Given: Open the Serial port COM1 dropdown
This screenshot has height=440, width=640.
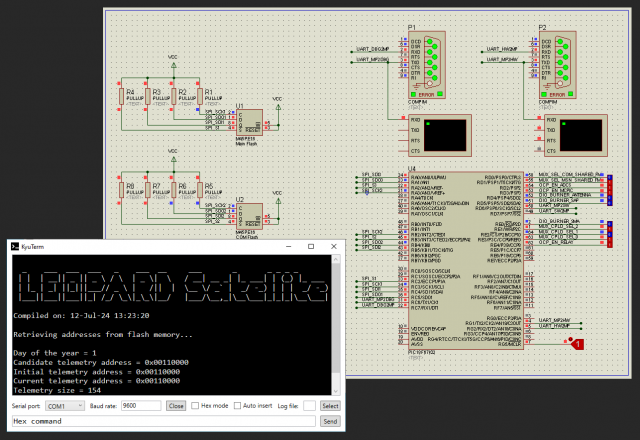Looking at the screenshot, I should coord(64,406).
